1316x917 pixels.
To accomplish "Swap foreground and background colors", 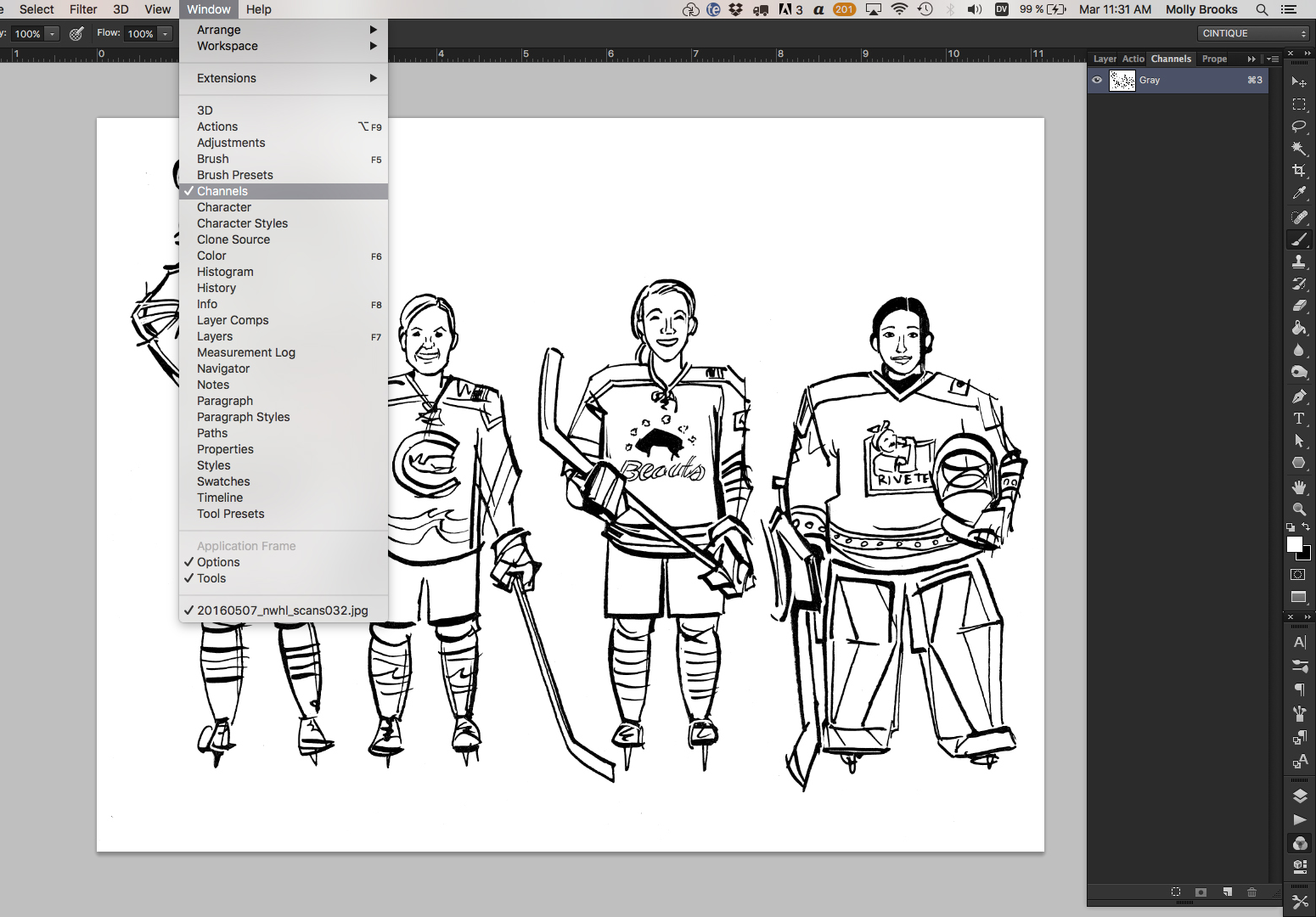I will tap(1306, 527).
